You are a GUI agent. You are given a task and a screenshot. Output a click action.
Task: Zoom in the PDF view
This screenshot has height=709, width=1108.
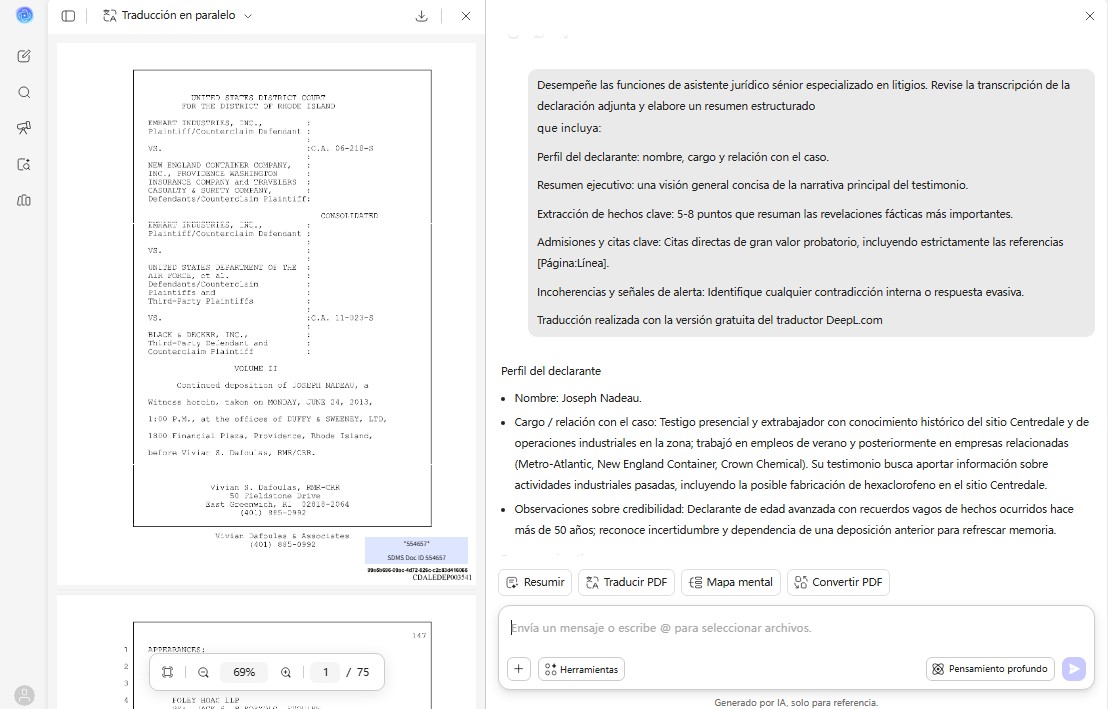pos(286,672)
